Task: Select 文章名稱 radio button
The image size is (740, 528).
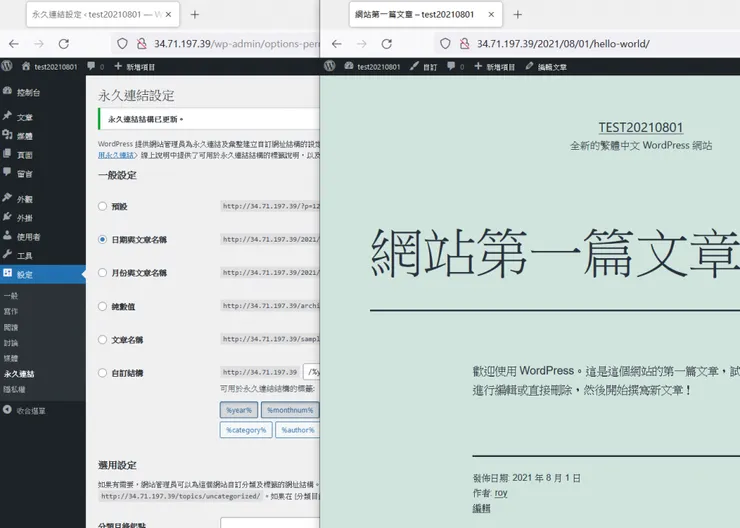Action: (102, 339)
